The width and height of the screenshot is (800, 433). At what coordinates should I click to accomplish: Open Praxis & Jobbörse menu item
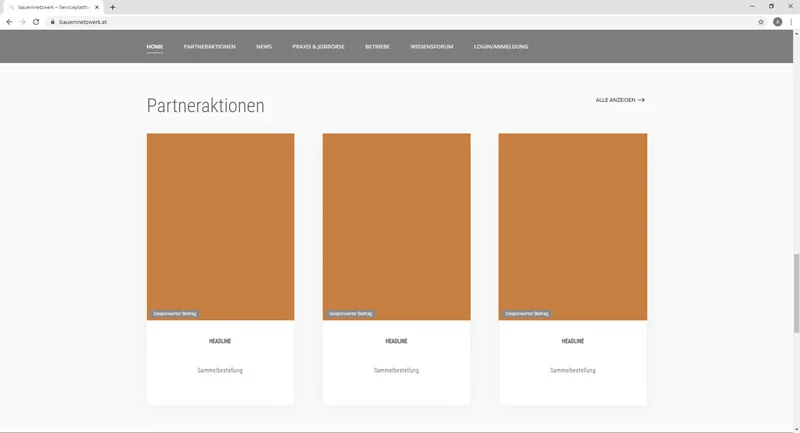(x=318, y=46)
